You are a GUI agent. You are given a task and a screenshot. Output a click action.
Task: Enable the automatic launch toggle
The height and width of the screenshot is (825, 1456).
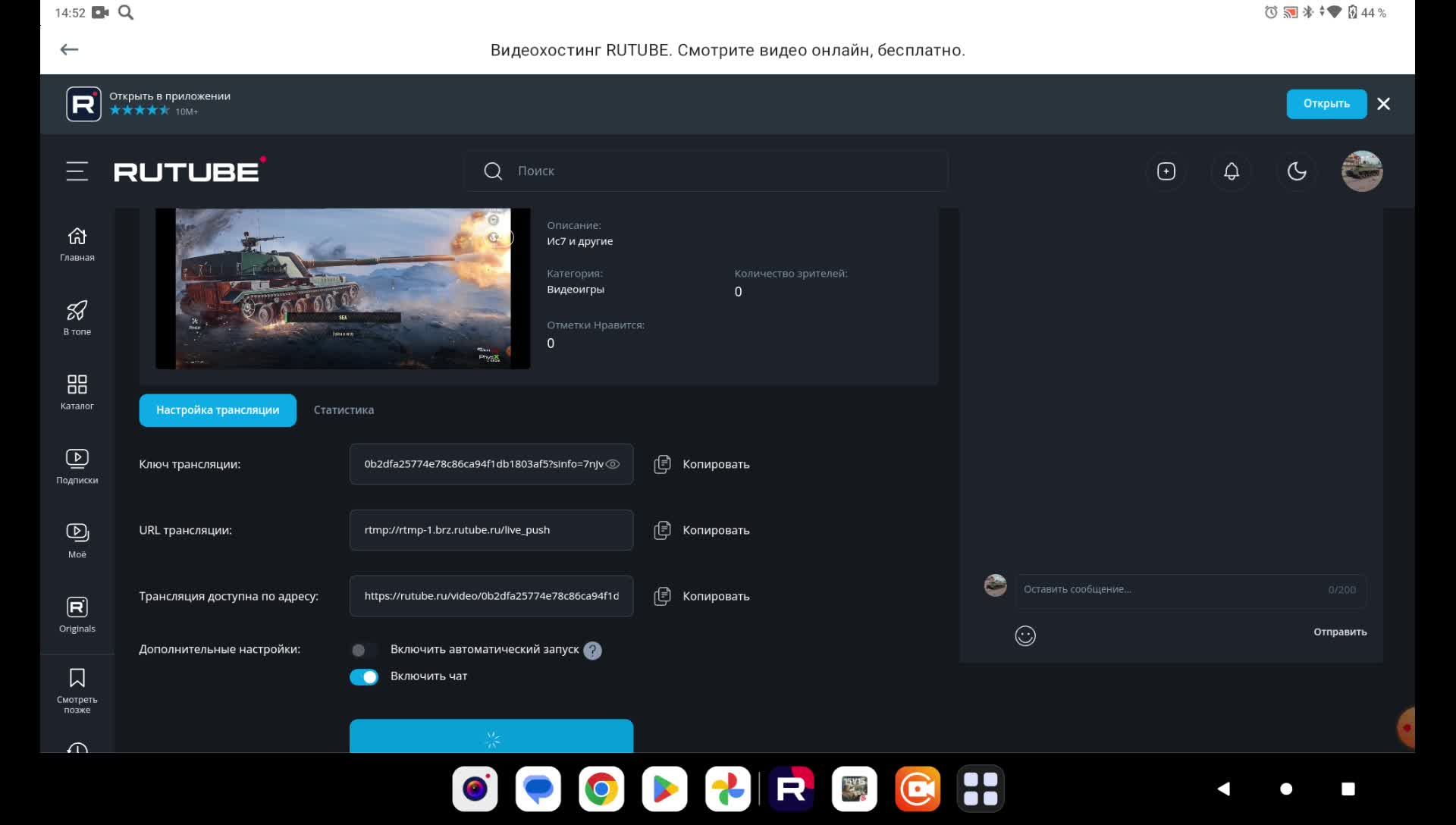[x=363, y=650]
